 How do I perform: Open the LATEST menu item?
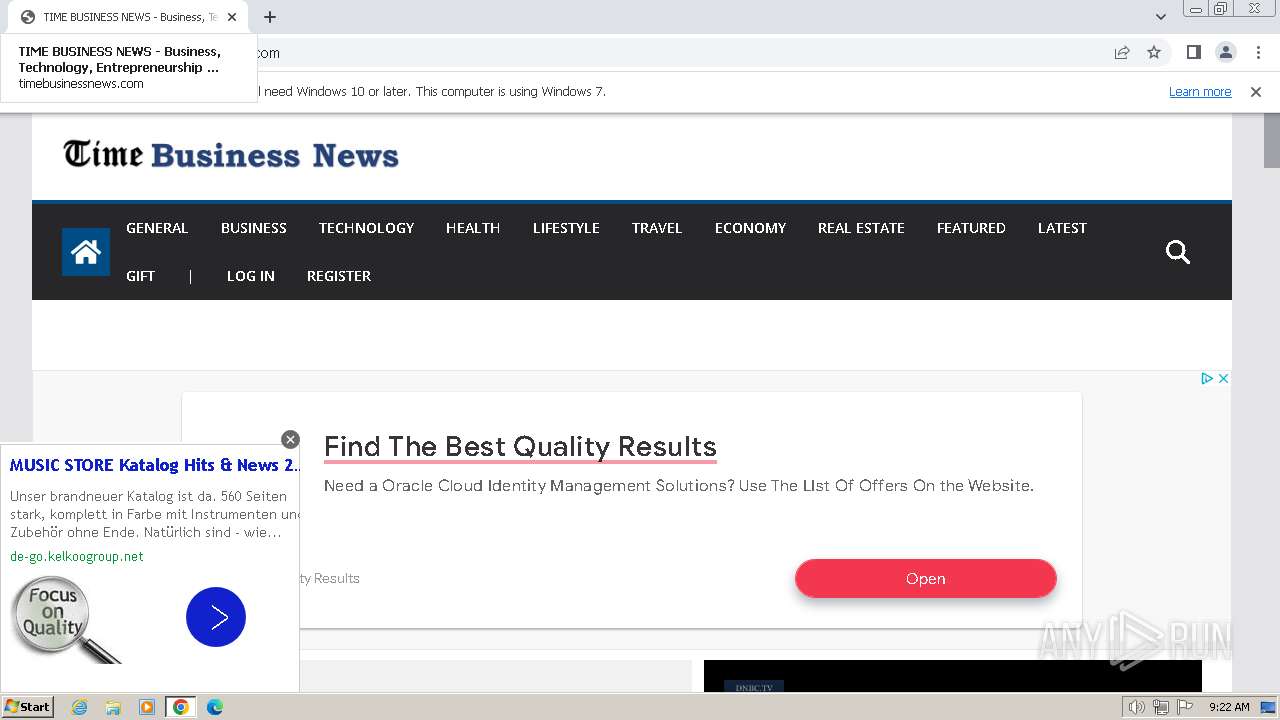click(x=1062, y=228)
